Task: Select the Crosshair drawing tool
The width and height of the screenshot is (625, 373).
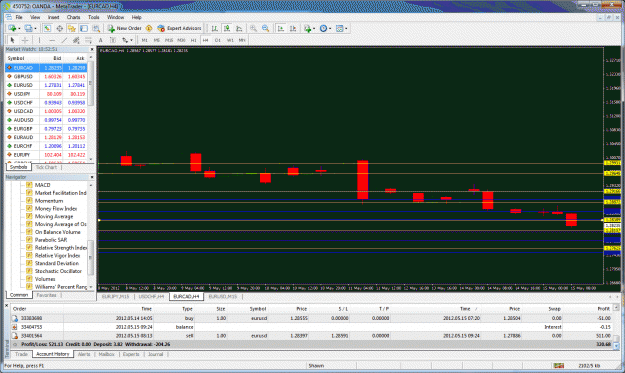Action: [25, 40]
